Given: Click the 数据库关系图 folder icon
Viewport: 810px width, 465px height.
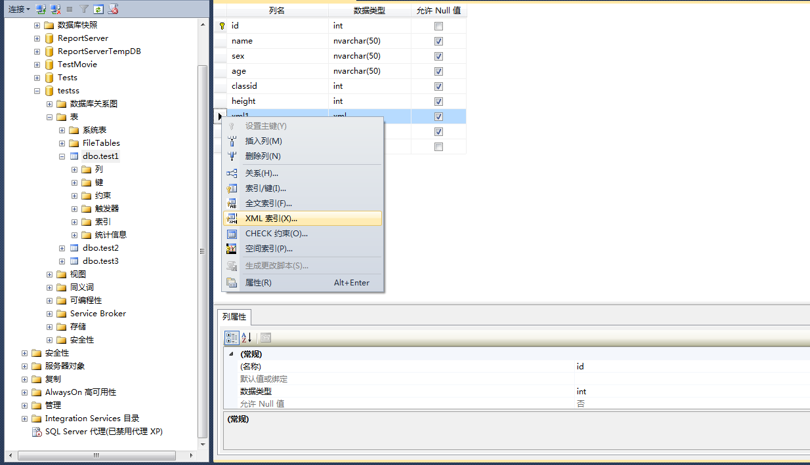Looking at the screenshot, I should pos(61,104).
